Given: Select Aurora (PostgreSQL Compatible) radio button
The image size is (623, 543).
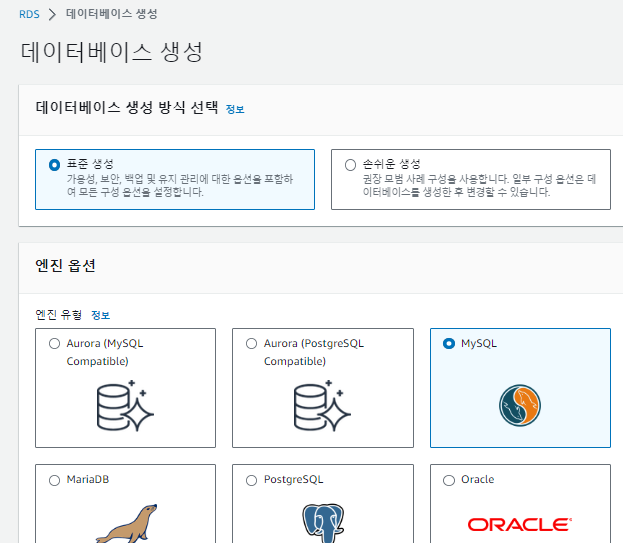Looking at the screenshot, I should pos(251,344).
